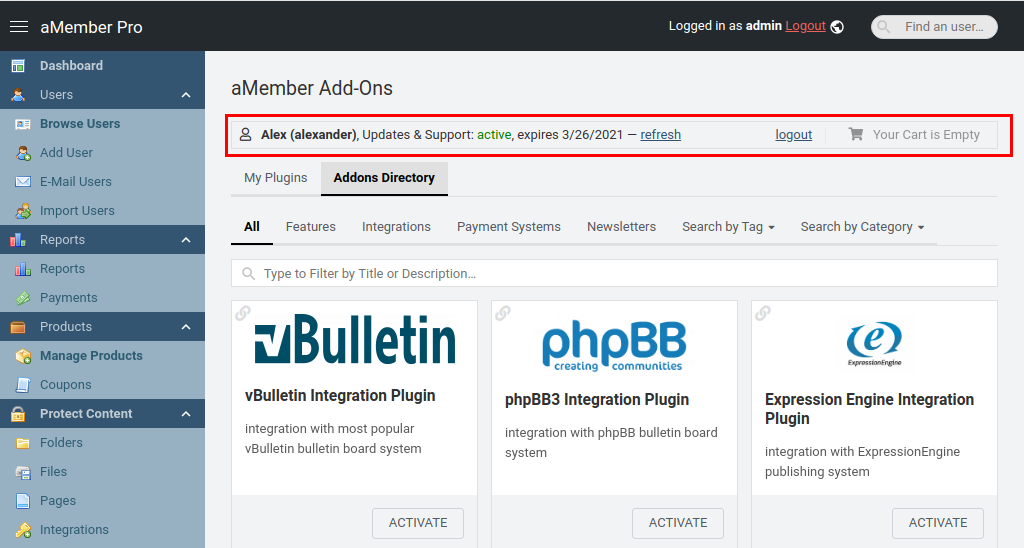The image size is (1024, 548).
Task: Collapse the Reports sidebar section
Action: [x=186, y=240]
